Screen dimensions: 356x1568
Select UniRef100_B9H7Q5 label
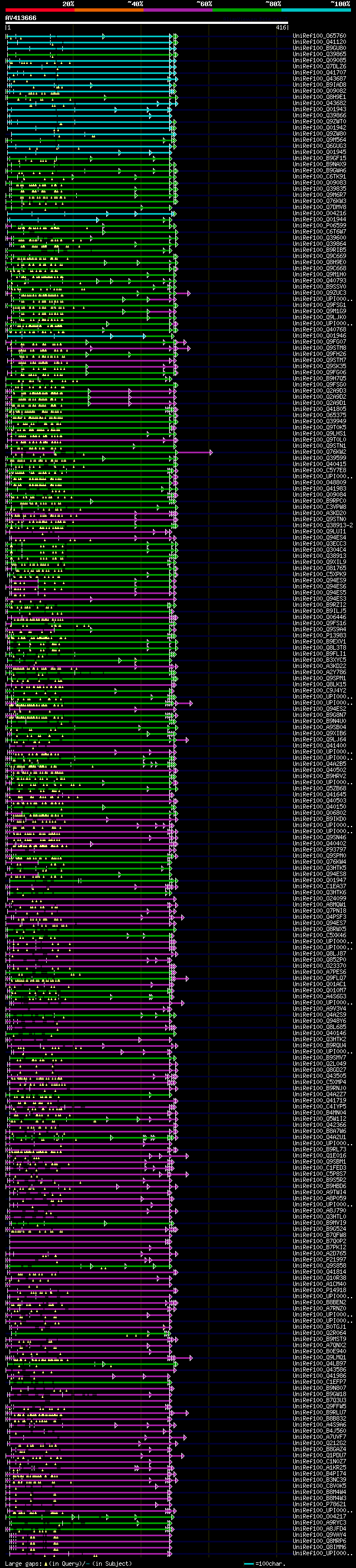click(319, 378)
